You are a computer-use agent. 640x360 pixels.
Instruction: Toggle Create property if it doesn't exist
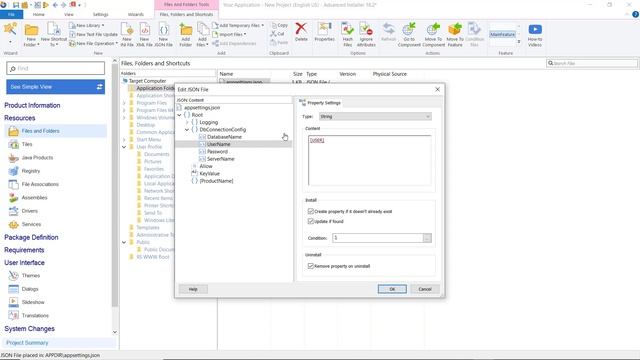pyautogui.click(x=311, y=211)
